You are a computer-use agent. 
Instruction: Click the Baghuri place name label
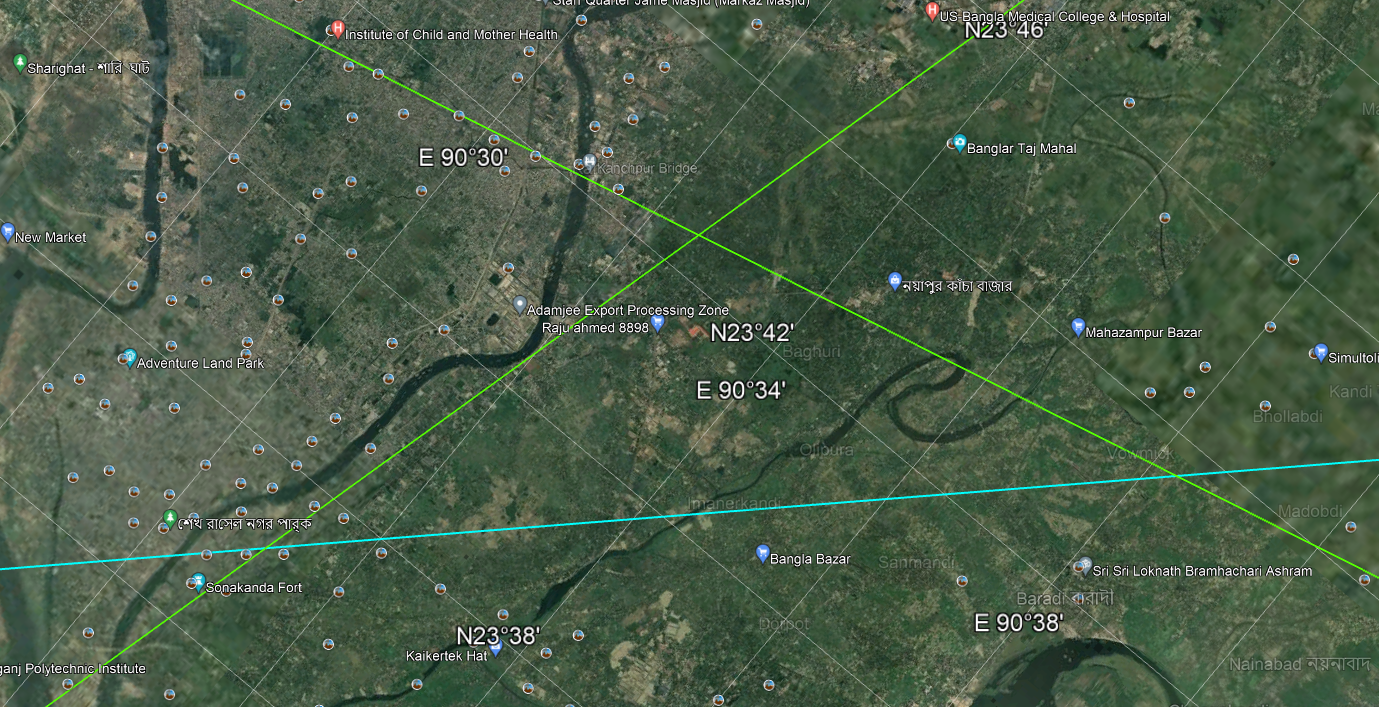pyautogui.click(x=811, y=352)
